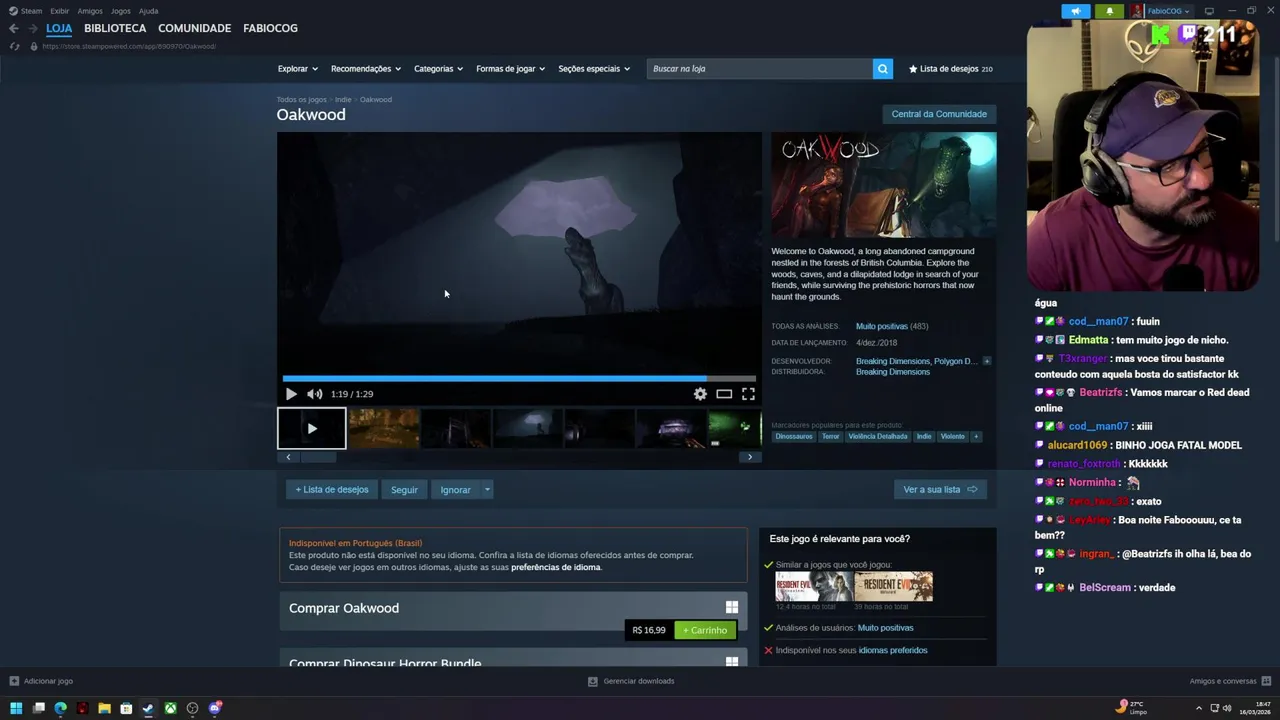Open the Amigos menu
This screenshot has height=720, width=1280.
90,11
